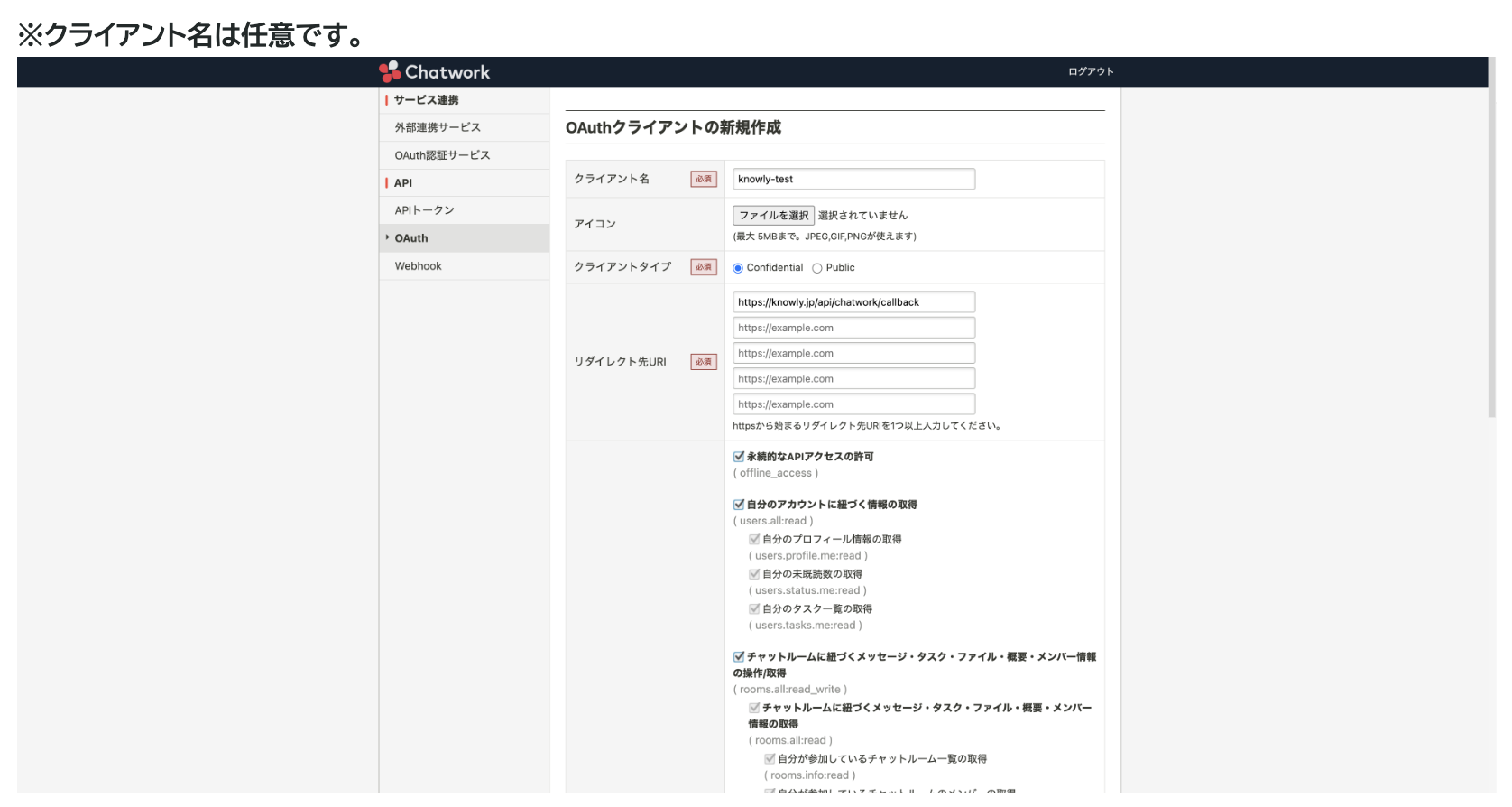The image size is (1512, 807).
Task: Open 外部連携サービス in sidebar
Action: tap(438, 128)
